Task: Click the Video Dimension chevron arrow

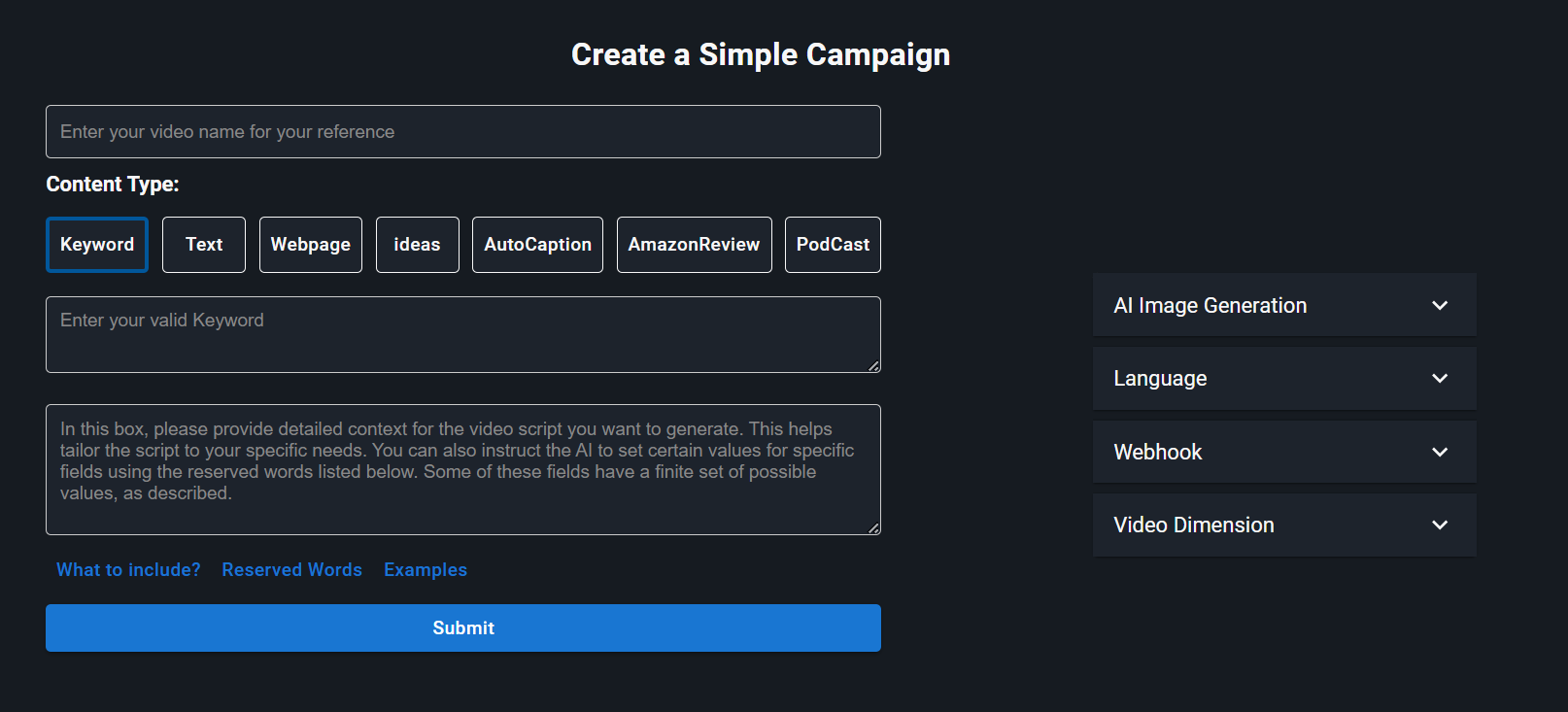Action: 1440,526
